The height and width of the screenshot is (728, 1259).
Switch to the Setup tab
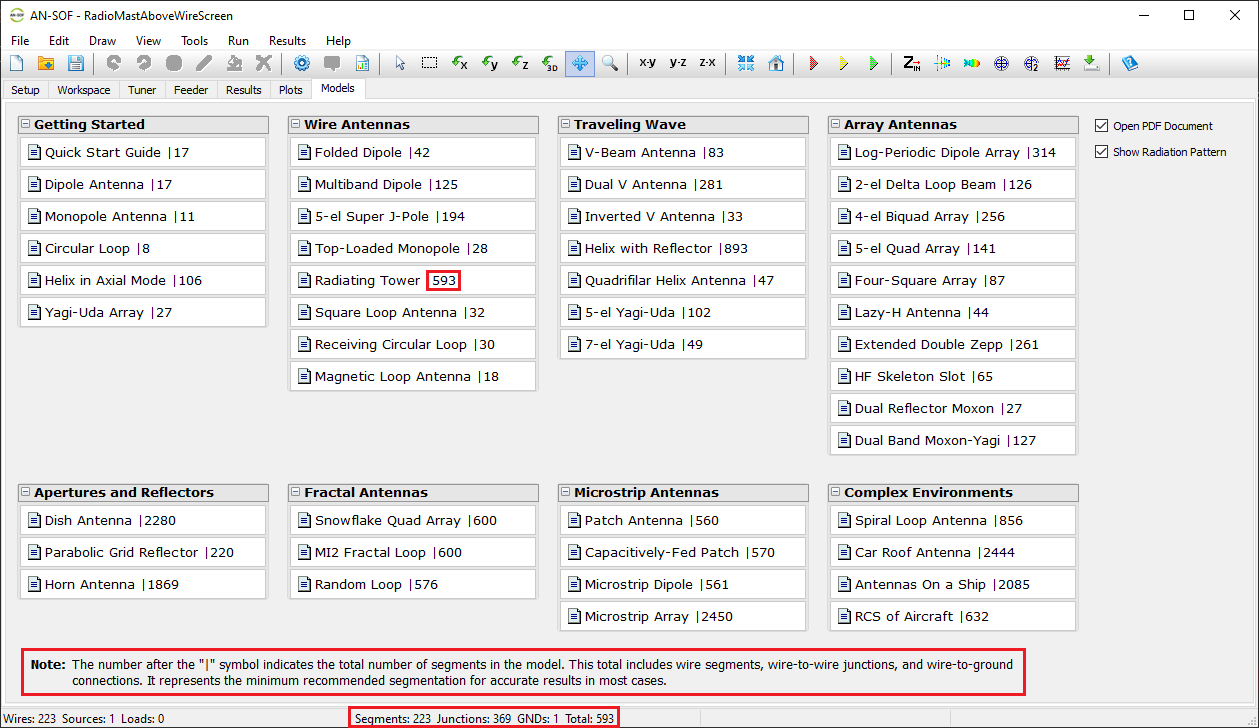point(25,90)
